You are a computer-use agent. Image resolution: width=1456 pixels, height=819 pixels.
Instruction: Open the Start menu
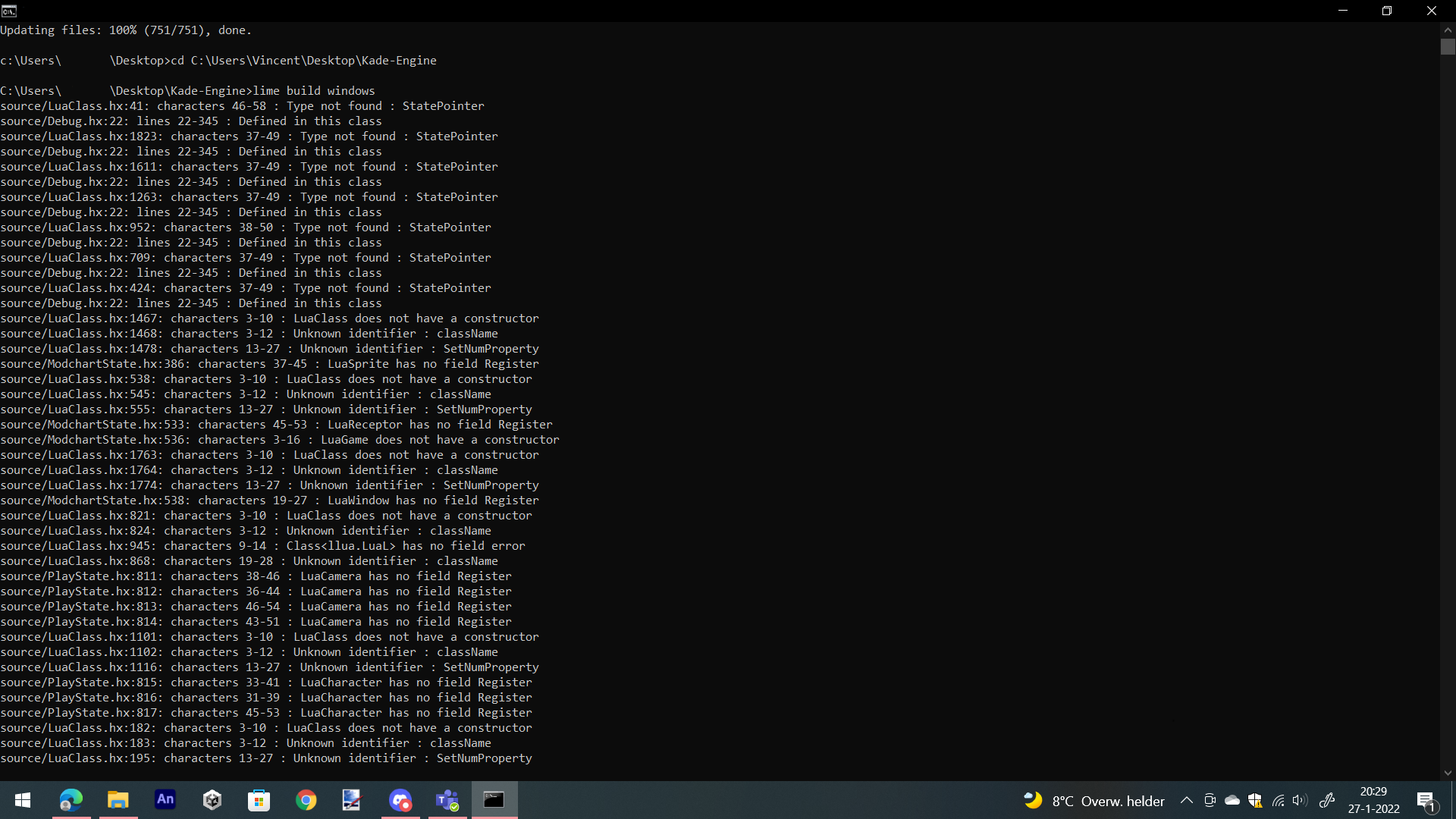pos(22,800)
